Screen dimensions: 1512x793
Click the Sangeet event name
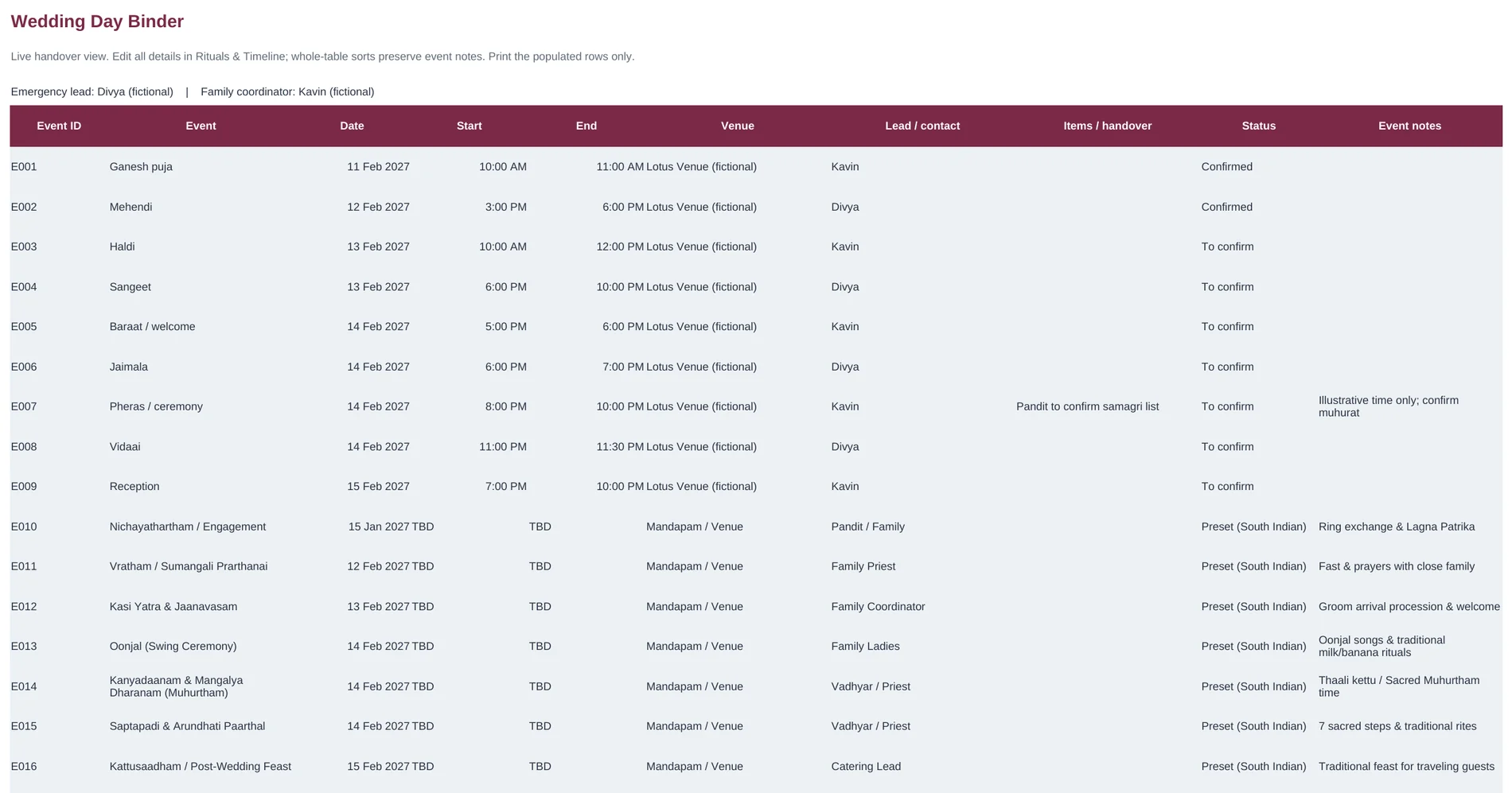[x=131, y=287]
